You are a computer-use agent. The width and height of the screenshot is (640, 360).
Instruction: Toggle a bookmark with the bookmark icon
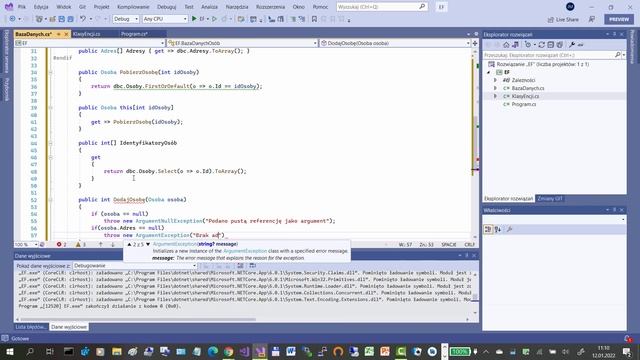[314, 19]
